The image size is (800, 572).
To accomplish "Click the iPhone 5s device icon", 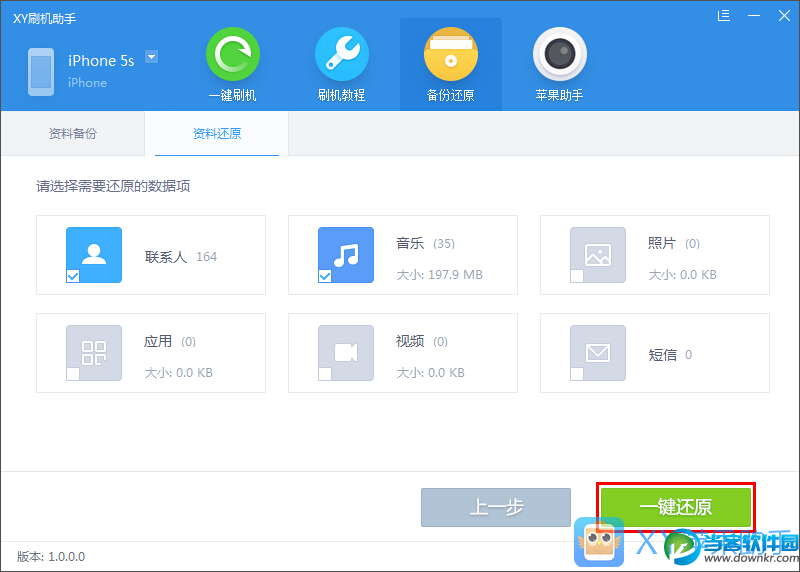I will [x=41, y=72].
